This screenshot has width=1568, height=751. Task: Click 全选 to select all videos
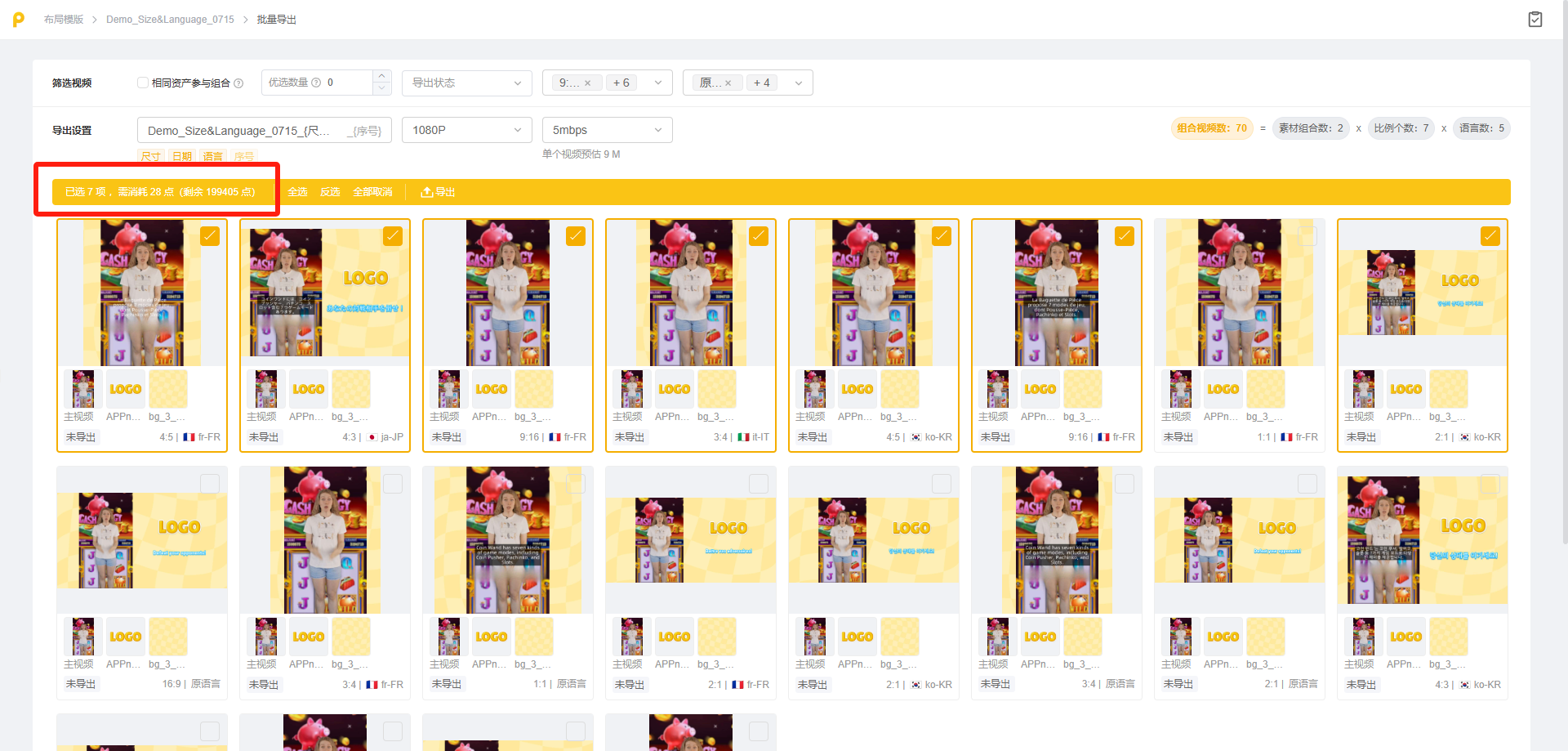coord(297,192)
